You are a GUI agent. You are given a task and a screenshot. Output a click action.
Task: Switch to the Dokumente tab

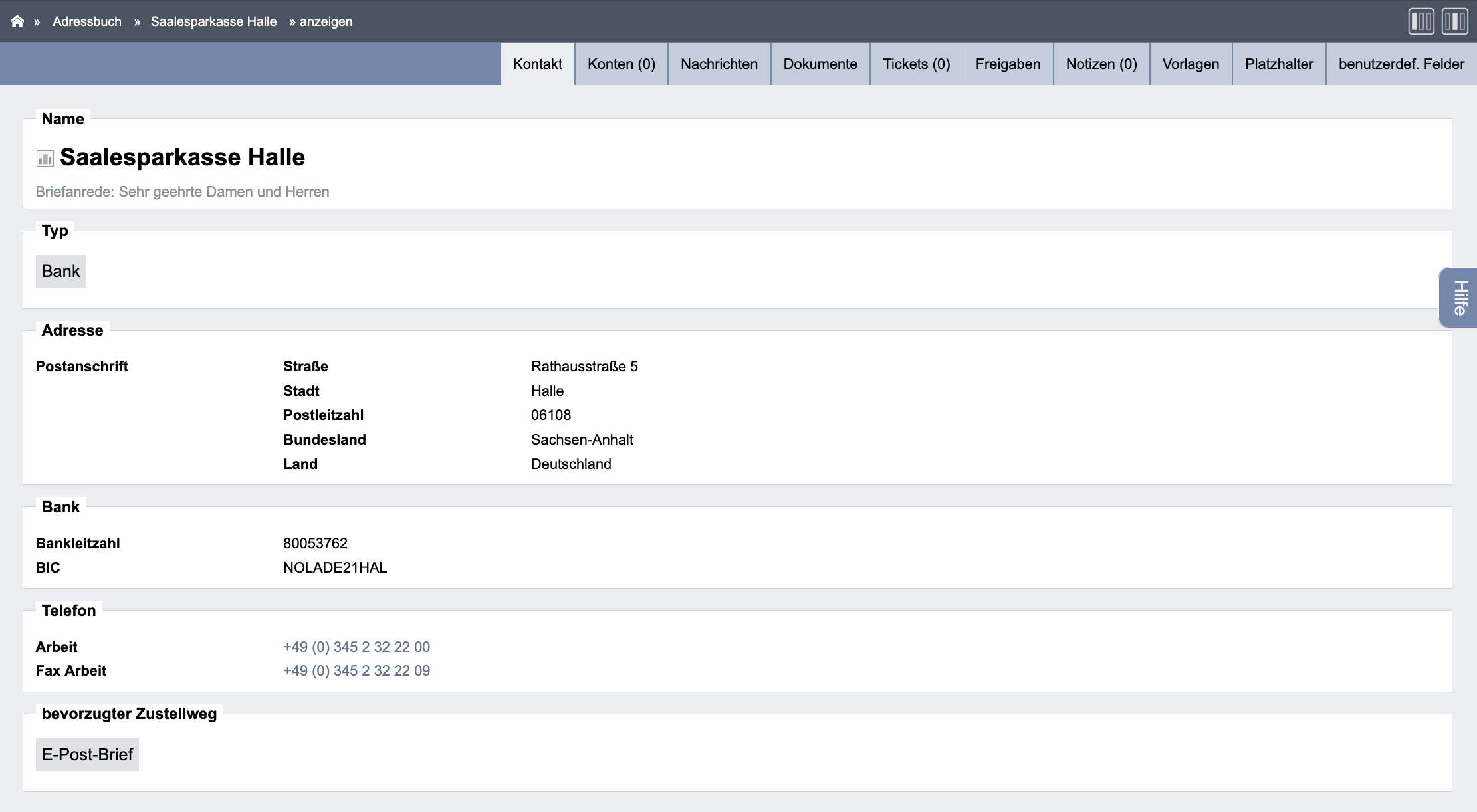pyautogui.click(x=820, y=64)
